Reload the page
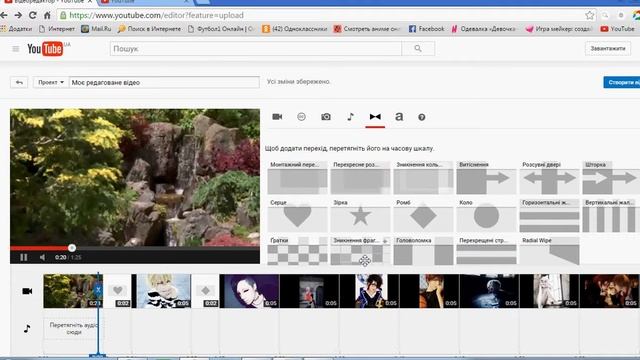 click(x=33, y=16)
